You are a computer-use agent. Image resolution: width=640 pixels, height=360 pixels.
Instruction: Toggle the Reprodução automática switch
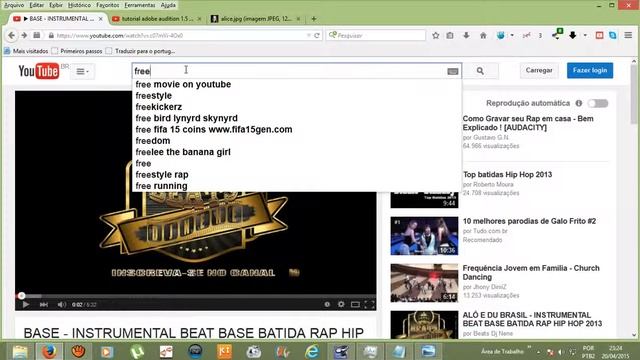click(x=598, y=103)
